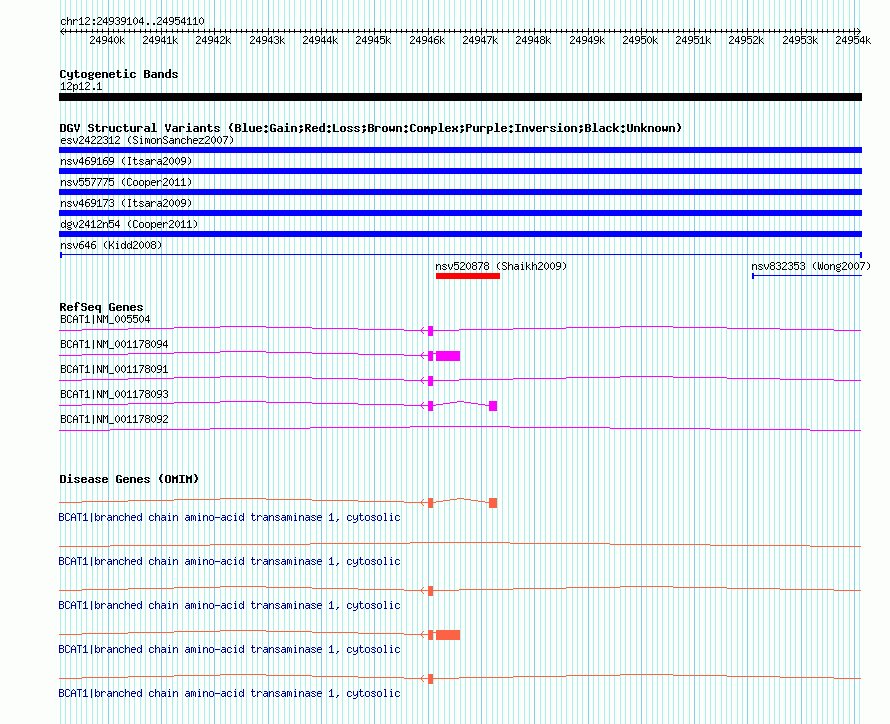Viewport: 890px width, 724px height.
Task: Select the Cytogenetic Bands track heading
Action: tap(119, 74)
